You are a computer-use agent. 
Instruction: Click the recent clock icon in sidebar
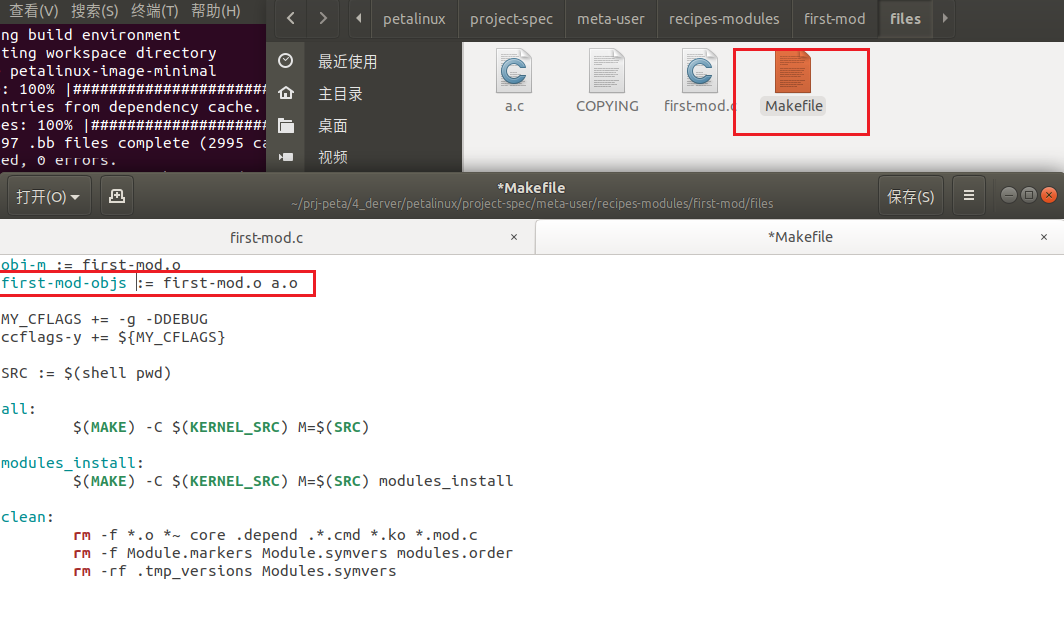[286, 61]
